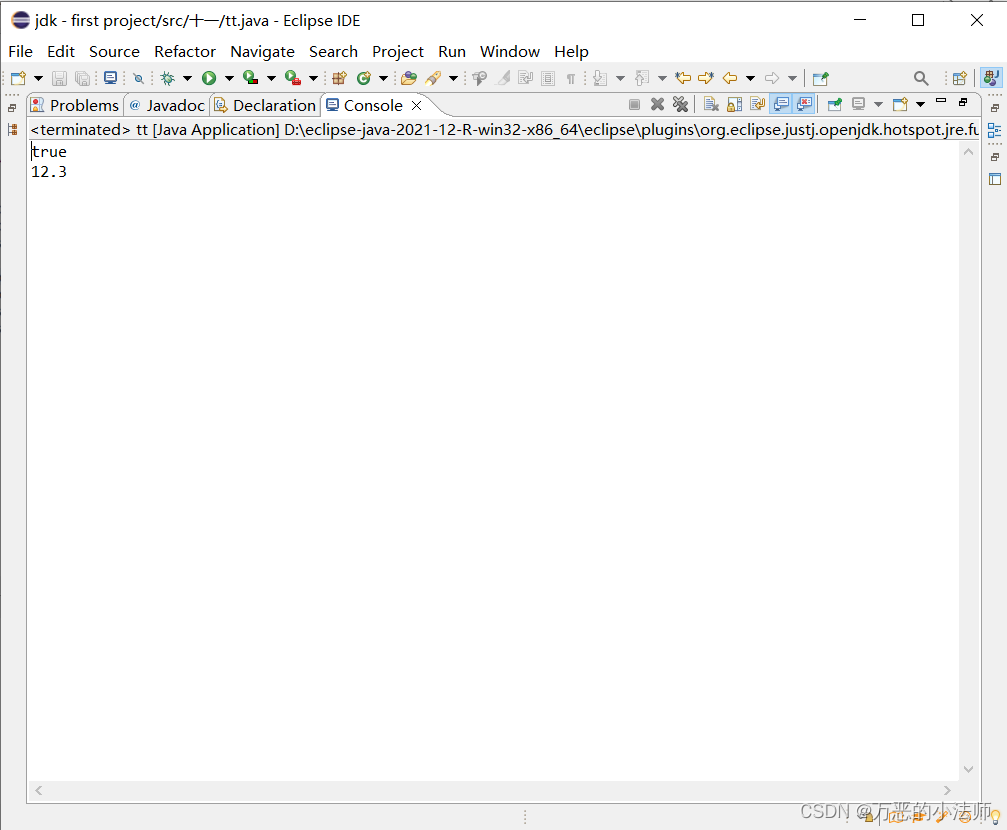Open the Display Selected Console dropdown

[879, 104]
